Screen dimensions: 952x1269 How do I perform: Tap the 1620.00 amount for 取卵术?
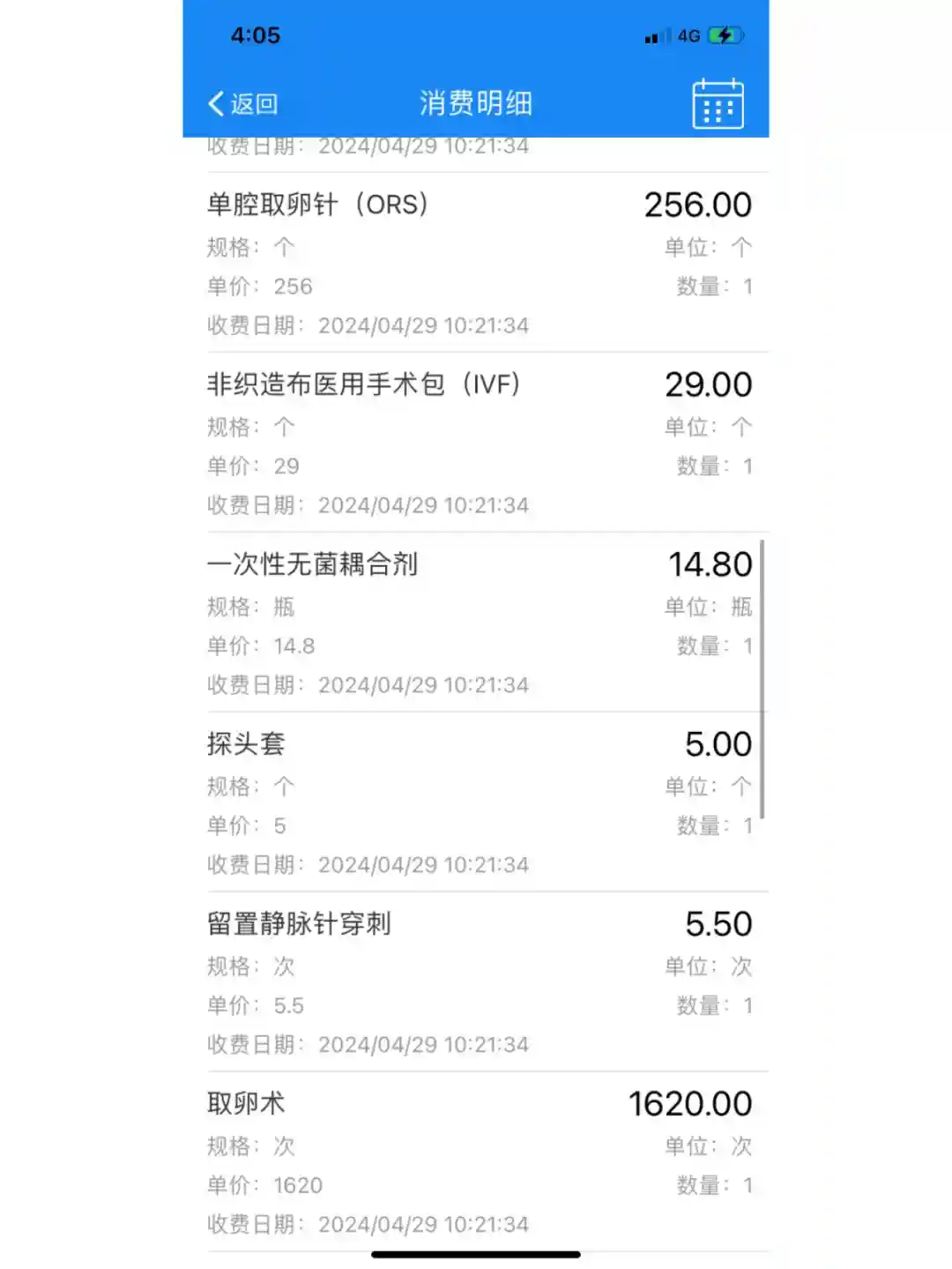click(689, 1104)
